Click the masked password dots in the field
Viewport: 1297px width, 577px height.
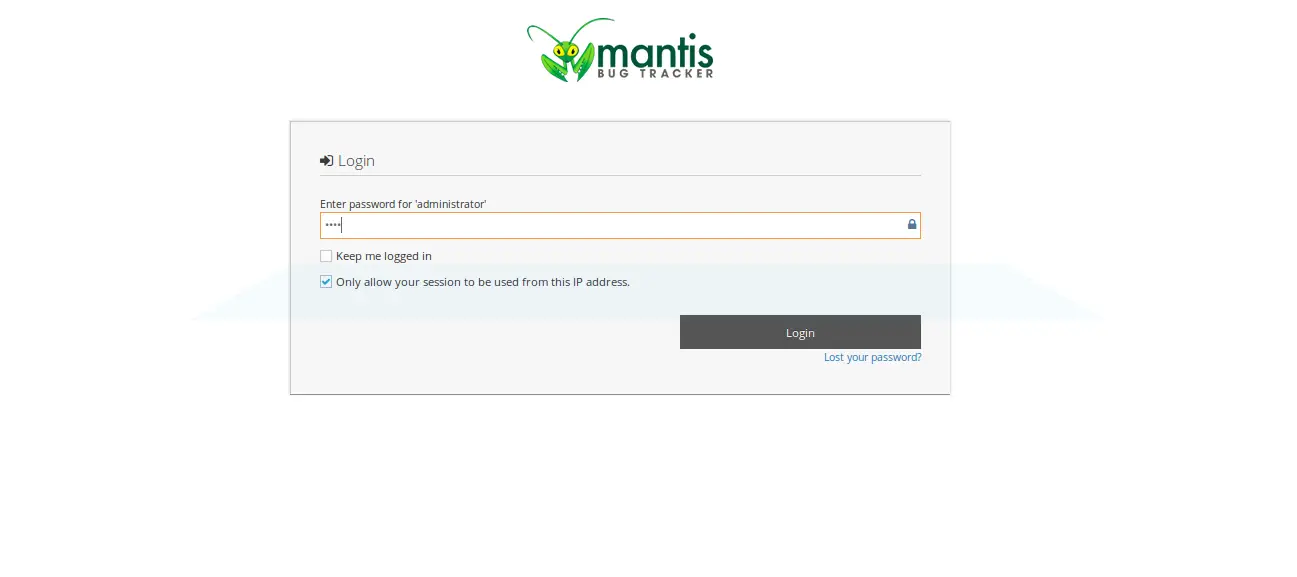pyautogui.click(x=333, y=225)
